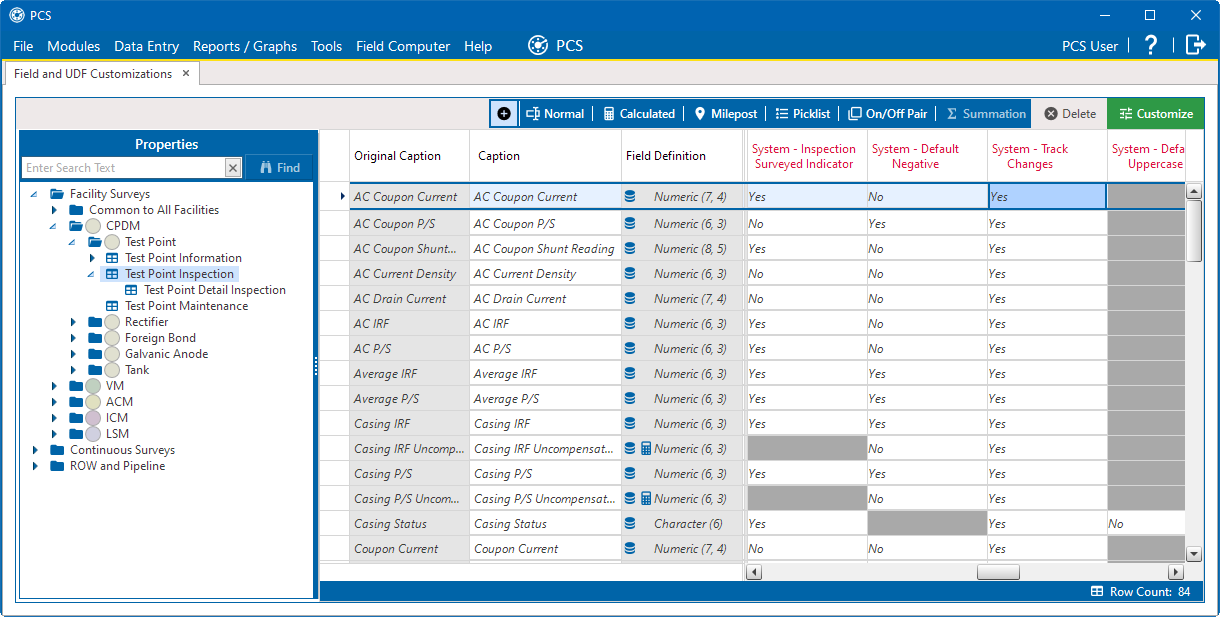This screenshot has width=1220, height=617.
Task: Choose the On/Off Pair field type
Action: coord(887,114)
